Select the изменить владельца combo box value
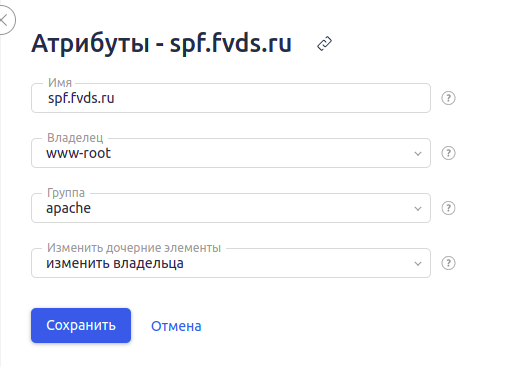This screenshot has width=520, height=367. [x=231, y=263]
